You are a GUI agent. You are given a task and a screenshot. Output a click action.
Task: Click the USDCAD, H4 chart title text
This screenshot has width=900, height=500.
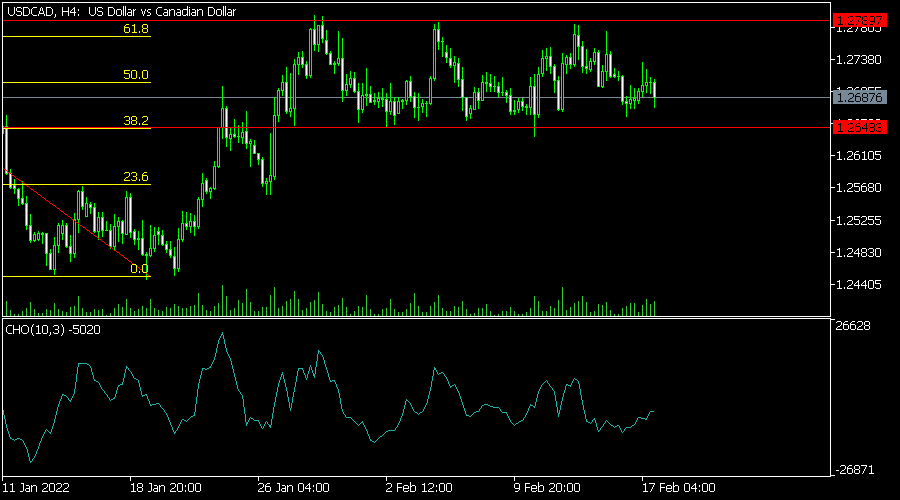pyautogui.click(x=121, y=11)
